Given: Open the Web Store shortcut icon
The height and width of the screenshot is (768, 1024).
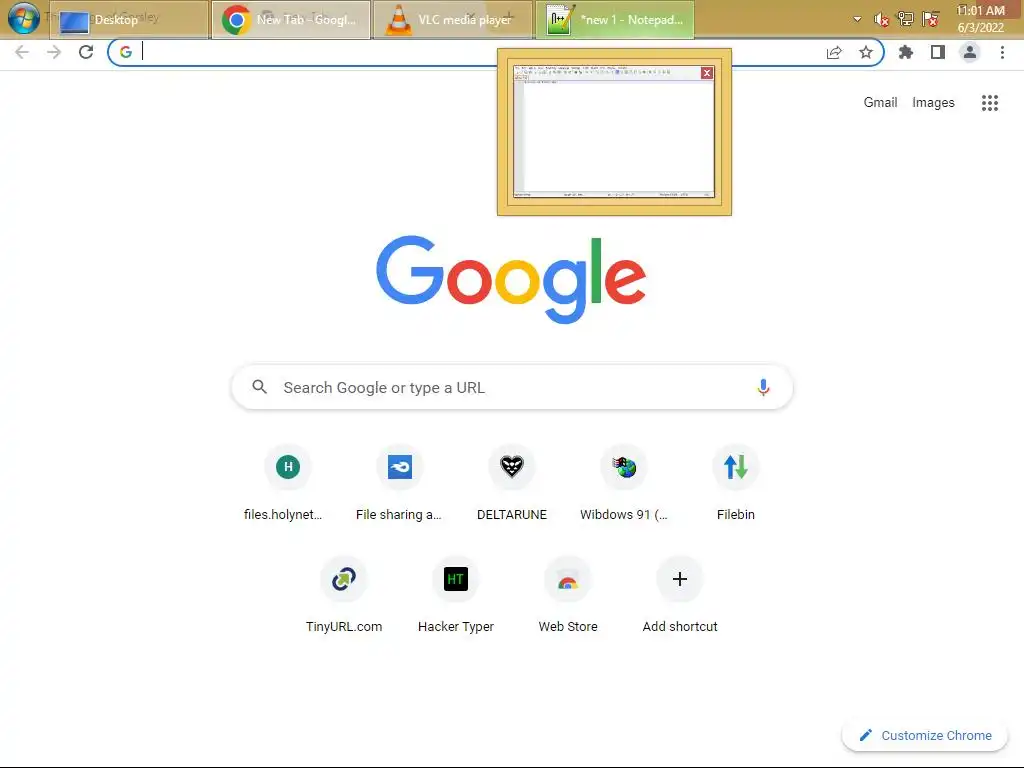Looking at the screenshot, I should [568, 579].
